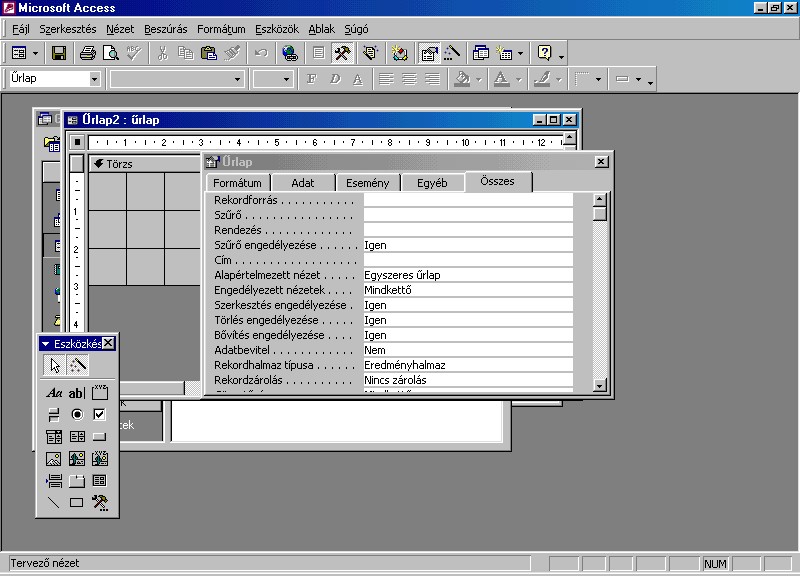Click the Save icon in the toolbar
The image size is (800, 576).
pyautogui.click(x=59, y=53)
